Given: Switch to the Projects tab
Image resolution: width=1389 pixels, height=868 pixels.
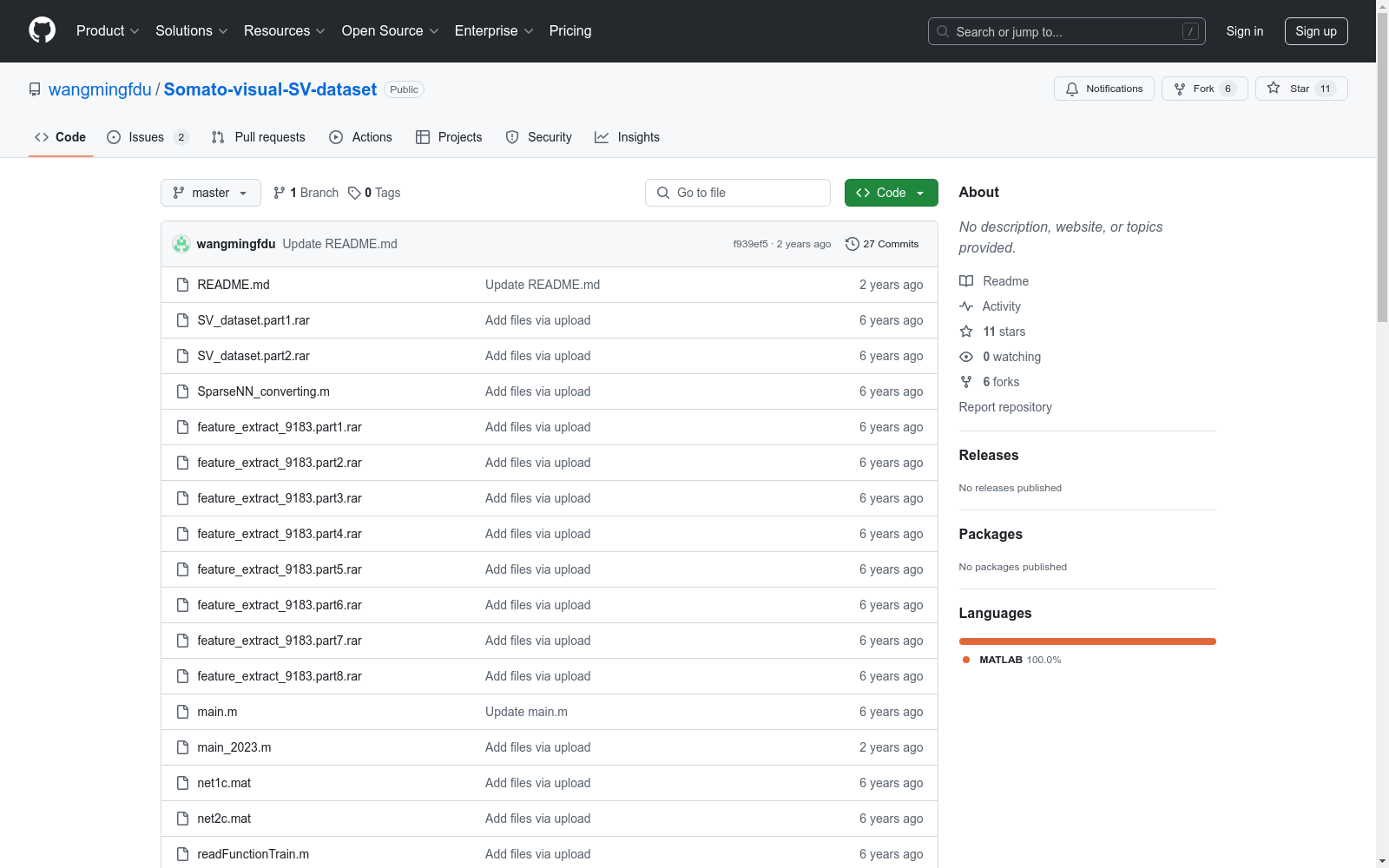Looking at the screenshot, I should tap(449, 137).
